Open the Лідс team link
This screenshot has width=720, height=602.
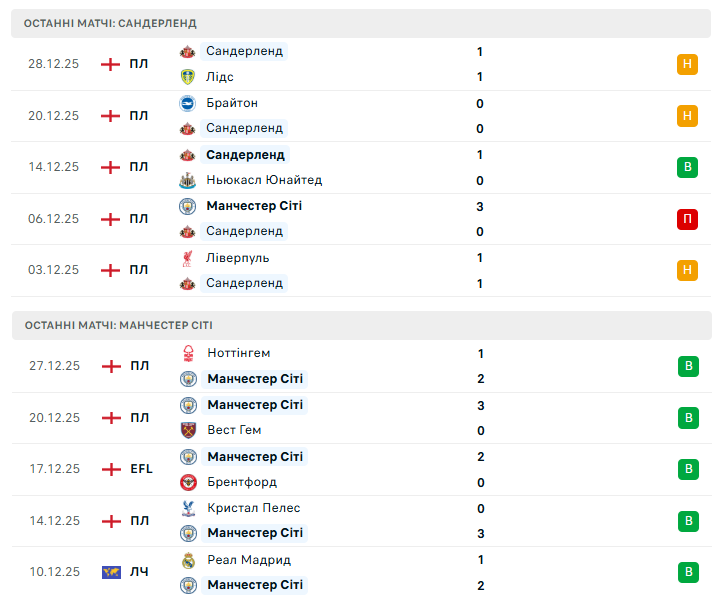219,77
